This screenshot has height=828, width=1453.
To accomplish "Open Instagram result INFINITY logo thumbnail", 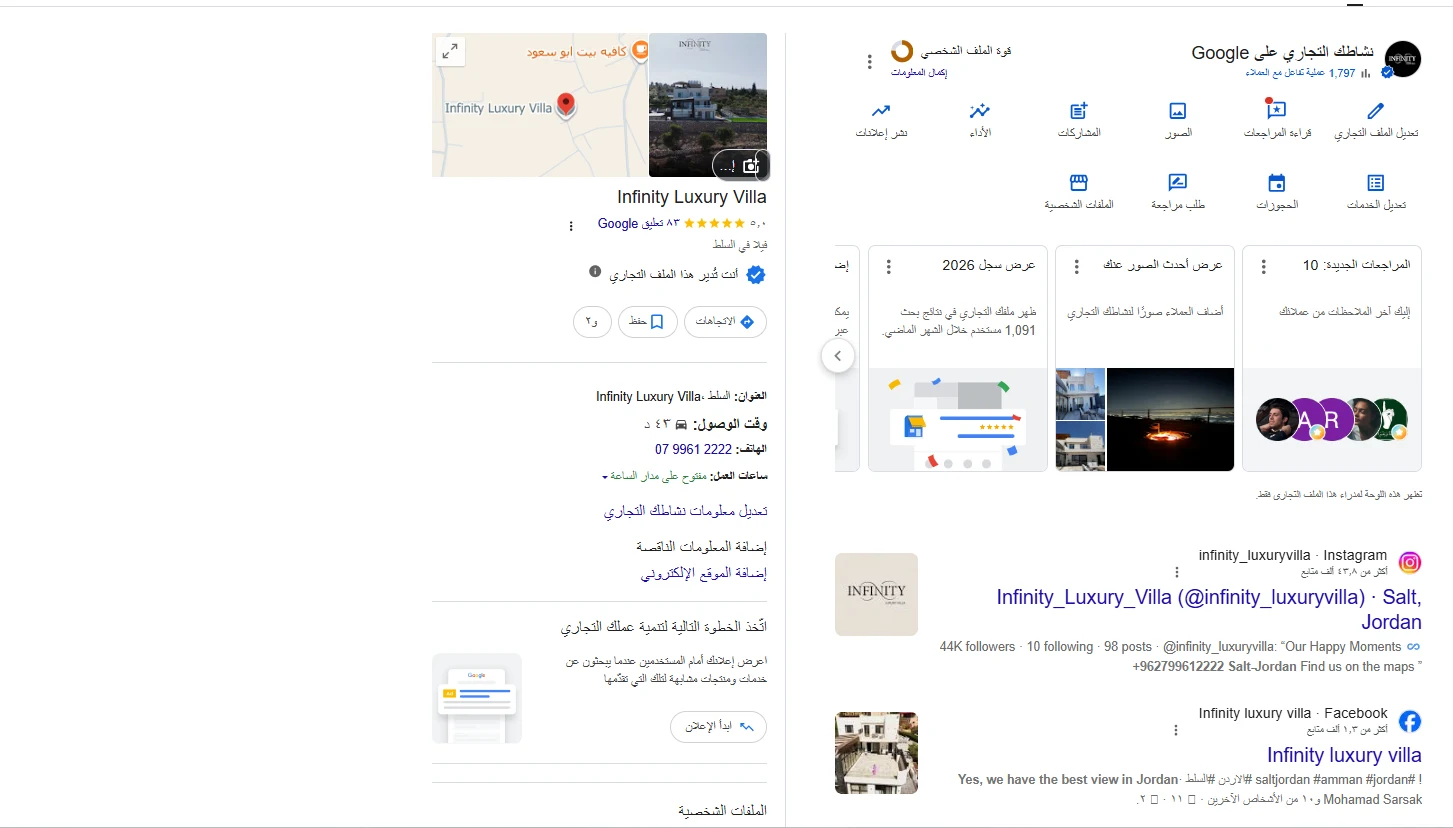I will pos(876,594).
